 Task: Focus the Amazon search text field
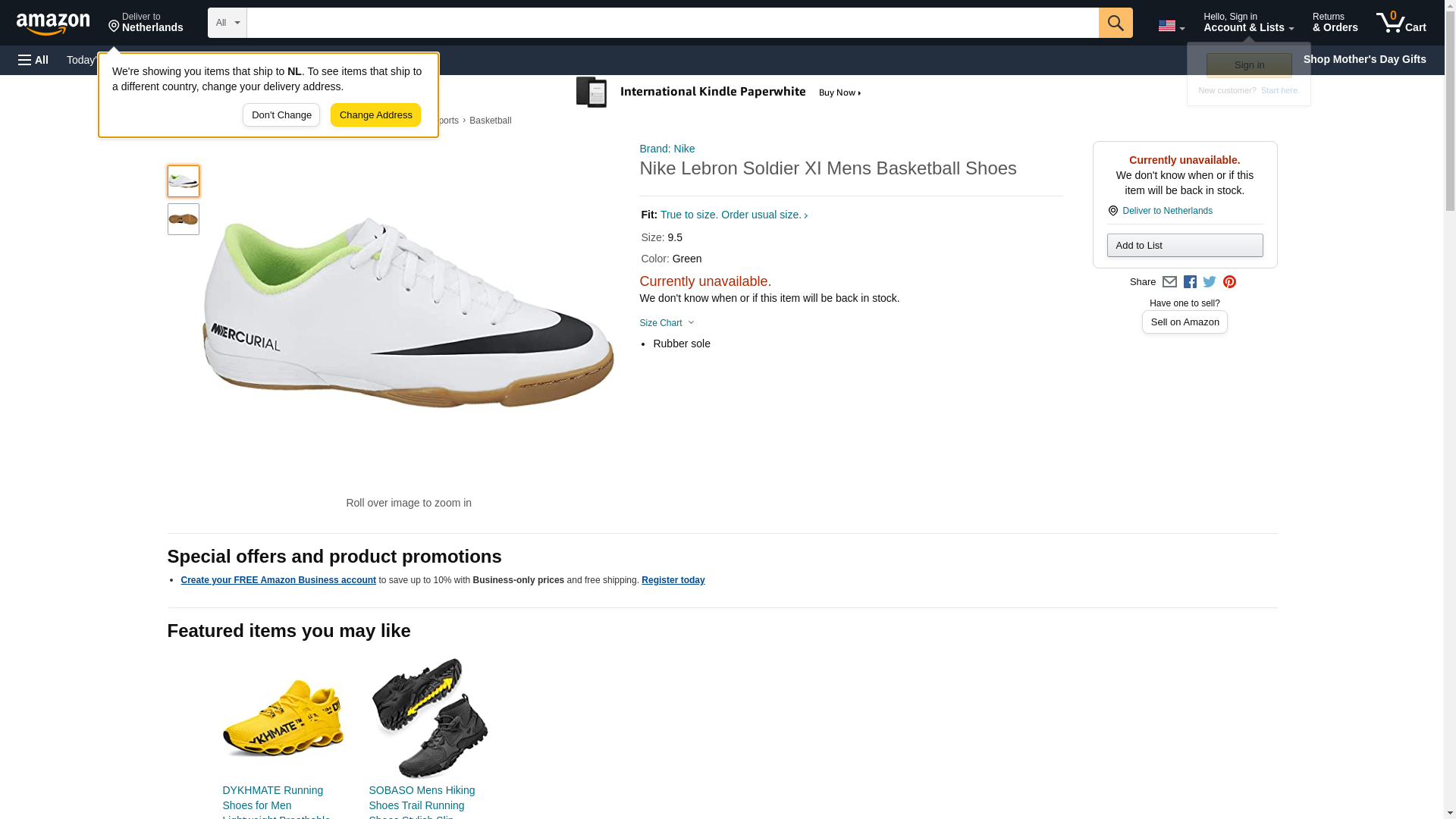click(x=672, y=23)
